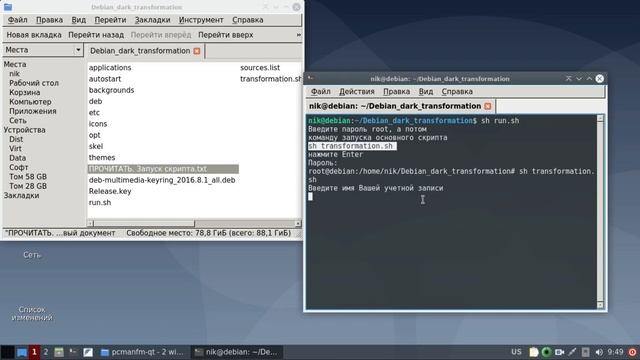This screenshot has width=640, height=360.
Task: Click Перейти назад in the toolbar
Action: [96, 35]
